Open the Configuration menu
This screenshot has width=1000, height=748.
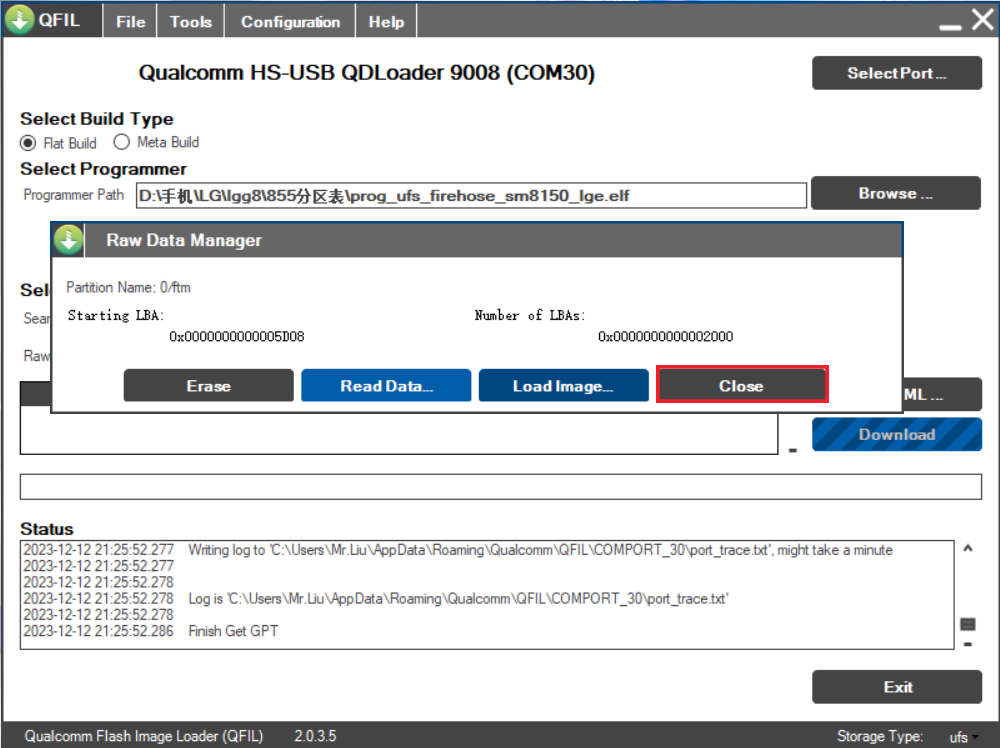click(x=290, y=21)
